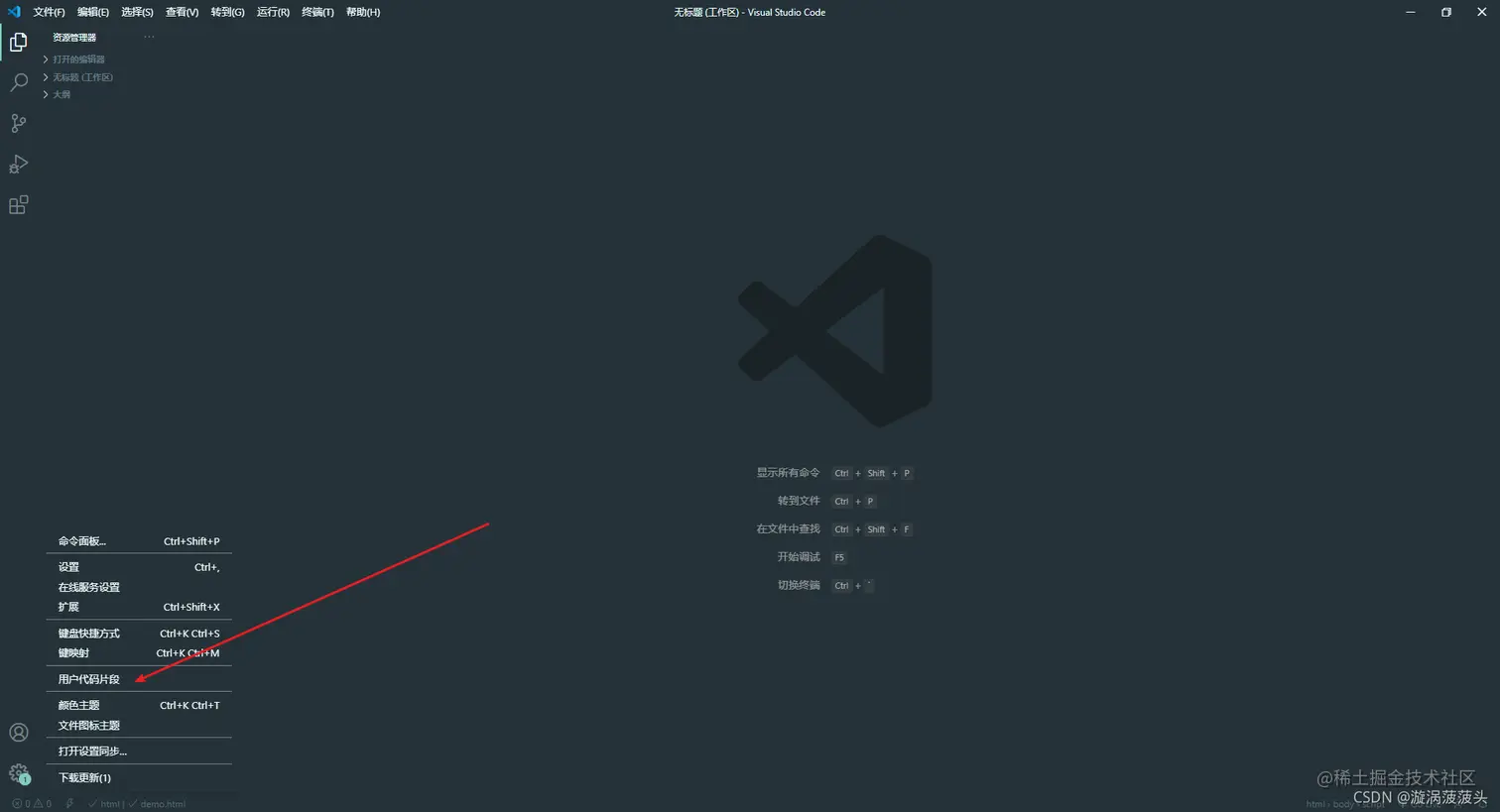This screenshot has height=812, width=1500.
Task: Close the VS Code window
Action: point(1481,12)
